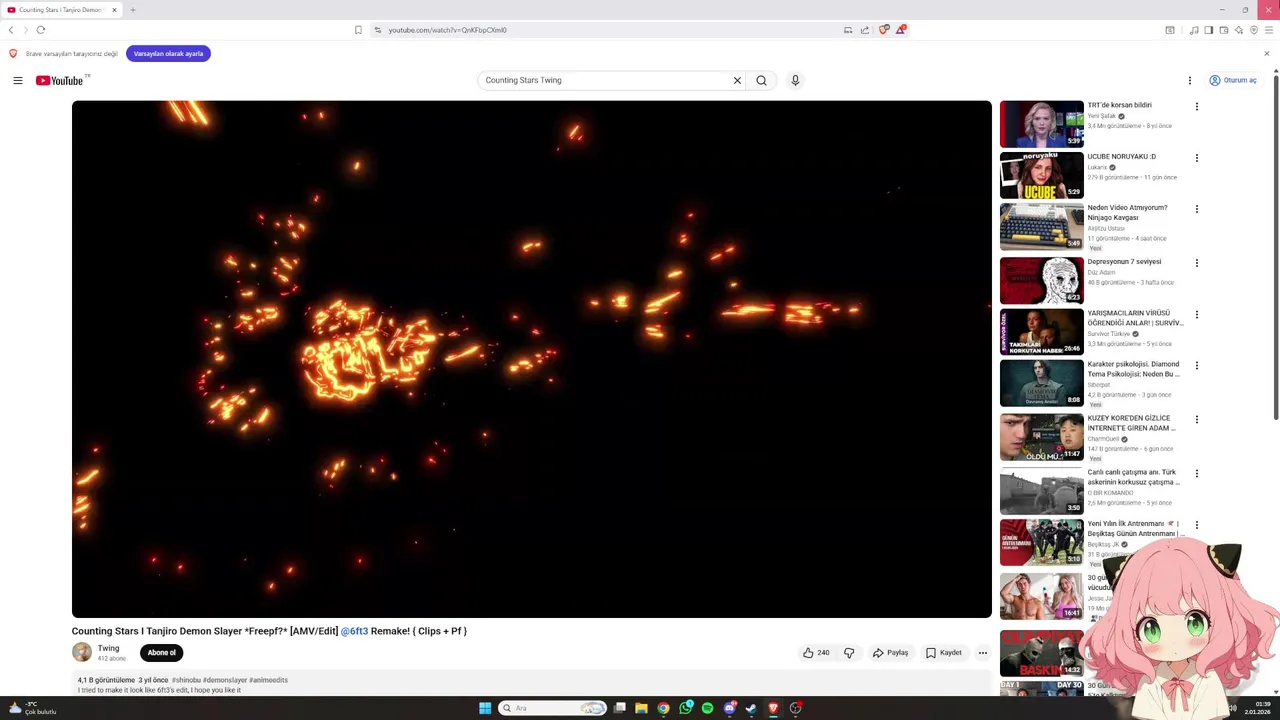Viewport: 1280px width, 720px height.
Task: Open File Explorer from taskbar
Action: [641, 708]
